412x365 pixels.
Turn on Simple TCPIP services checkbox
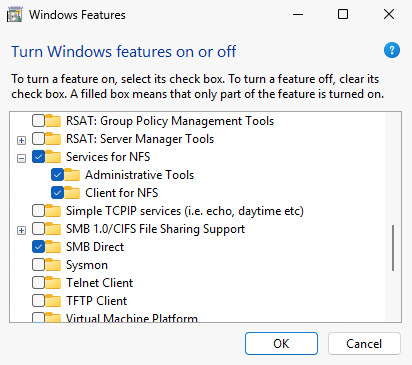click(38, 211)
